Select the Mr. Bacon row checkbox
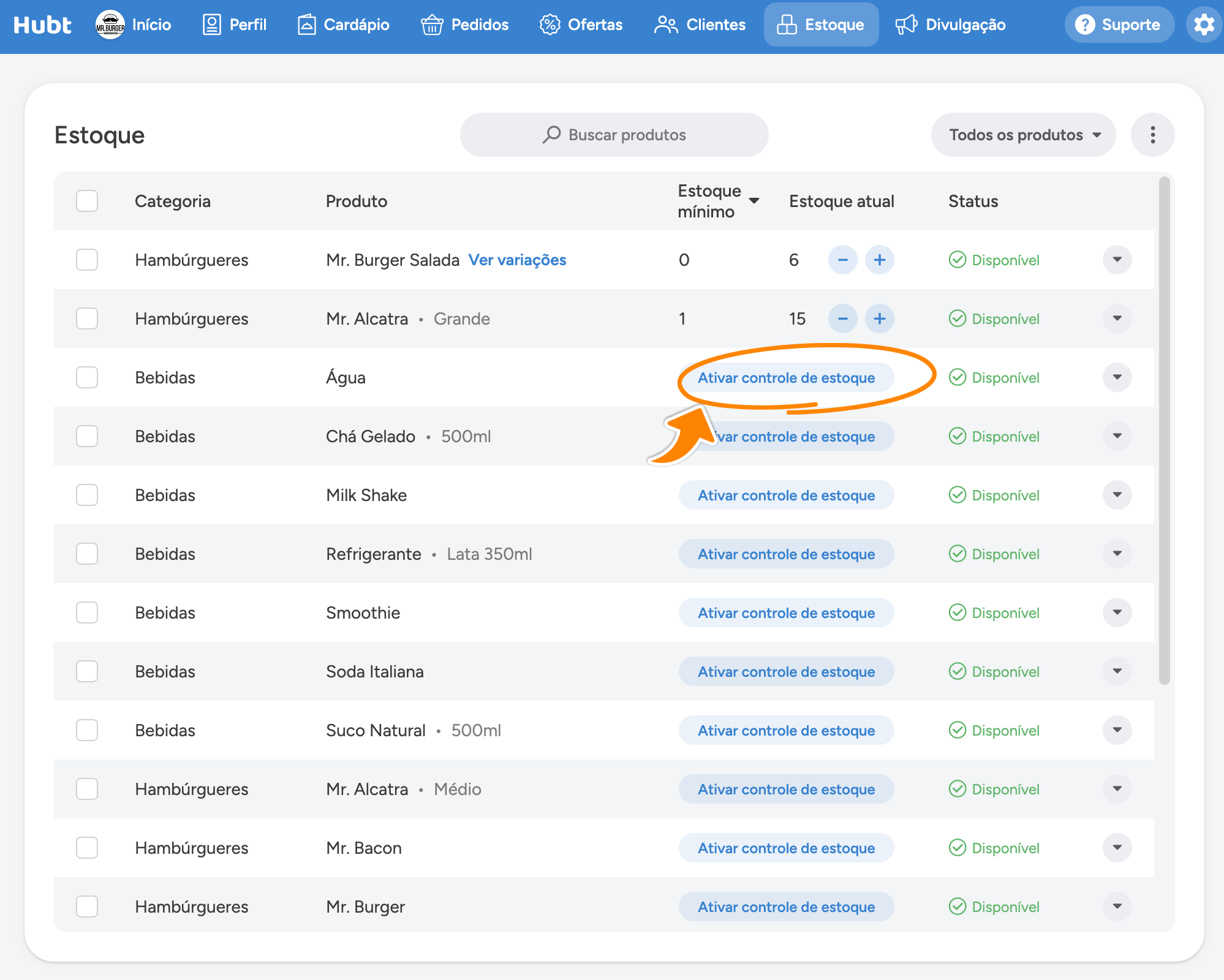 click(x=87, y=848)
